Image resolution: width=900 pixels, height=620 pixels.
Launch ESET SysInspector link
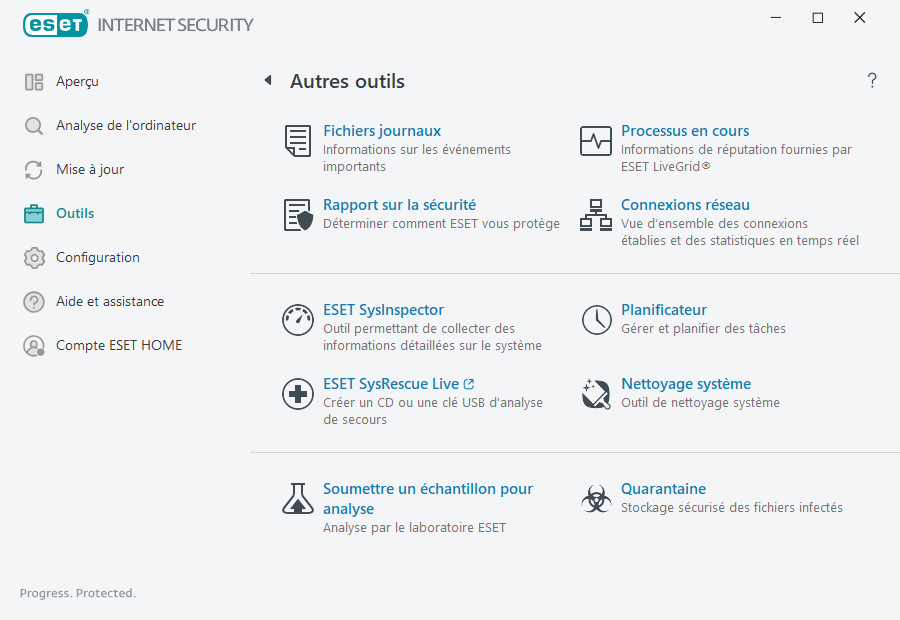(383, 310)
